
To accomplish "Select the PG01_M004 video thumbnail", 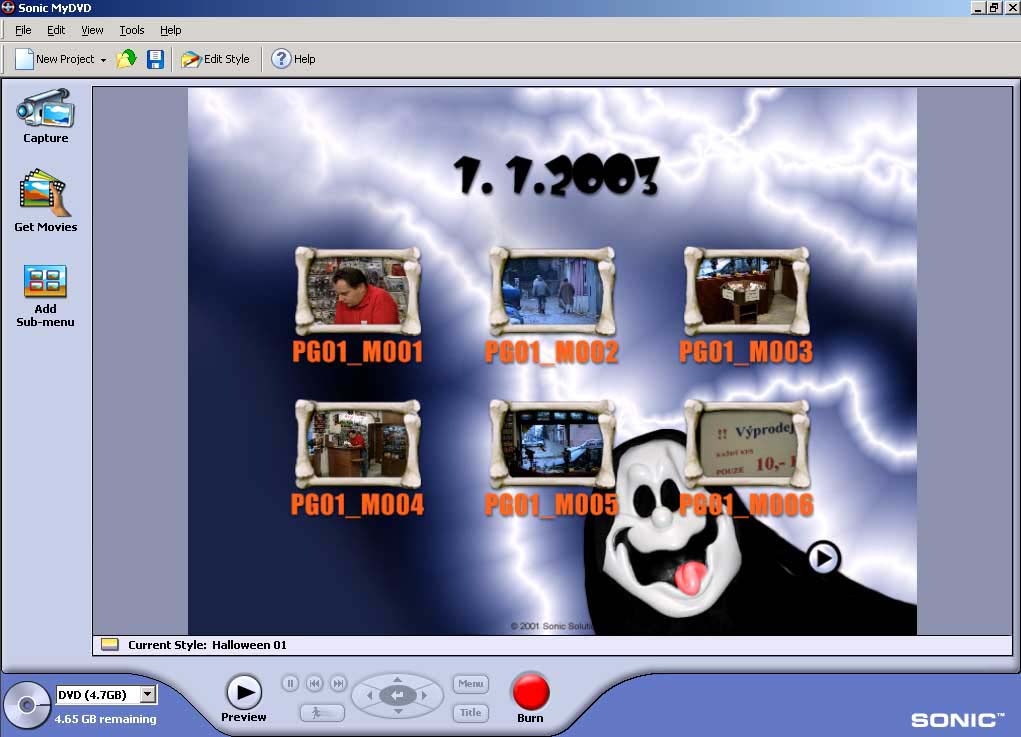I will point(357,443).
